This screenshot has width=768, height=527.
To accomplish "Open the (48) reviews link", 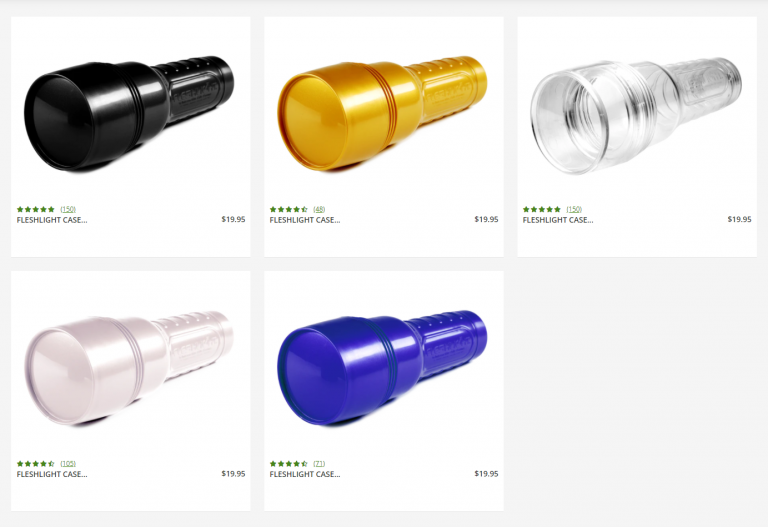I will (319, 209).
